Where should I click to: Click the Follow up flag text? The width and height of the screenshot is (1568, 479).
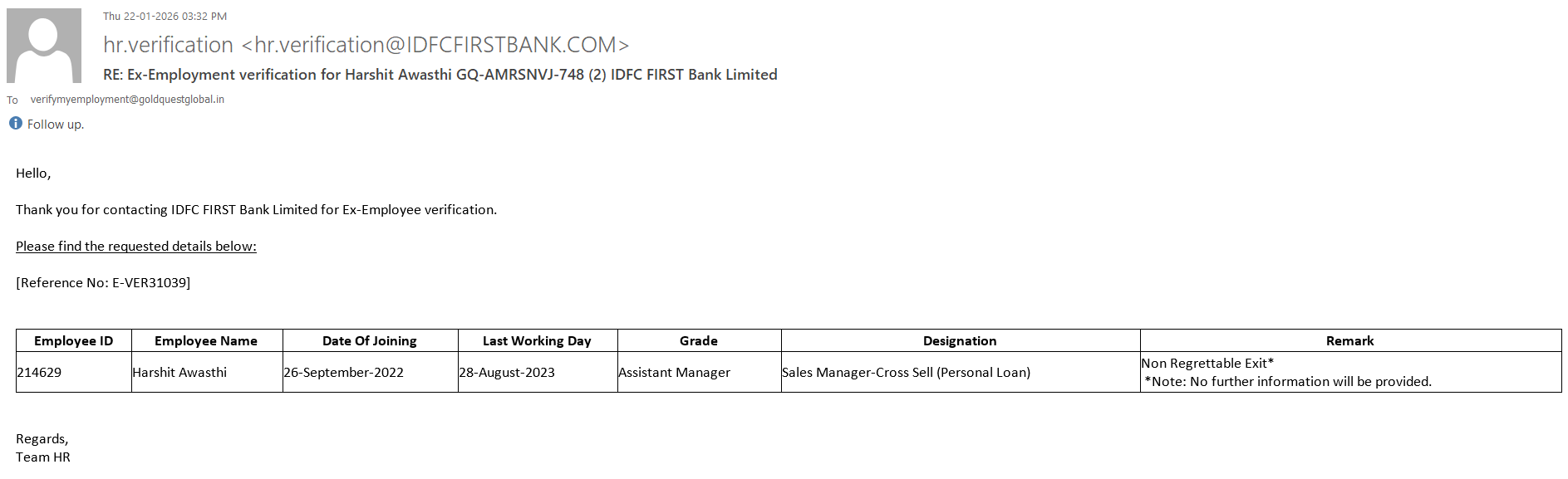[x=56, y=125]
